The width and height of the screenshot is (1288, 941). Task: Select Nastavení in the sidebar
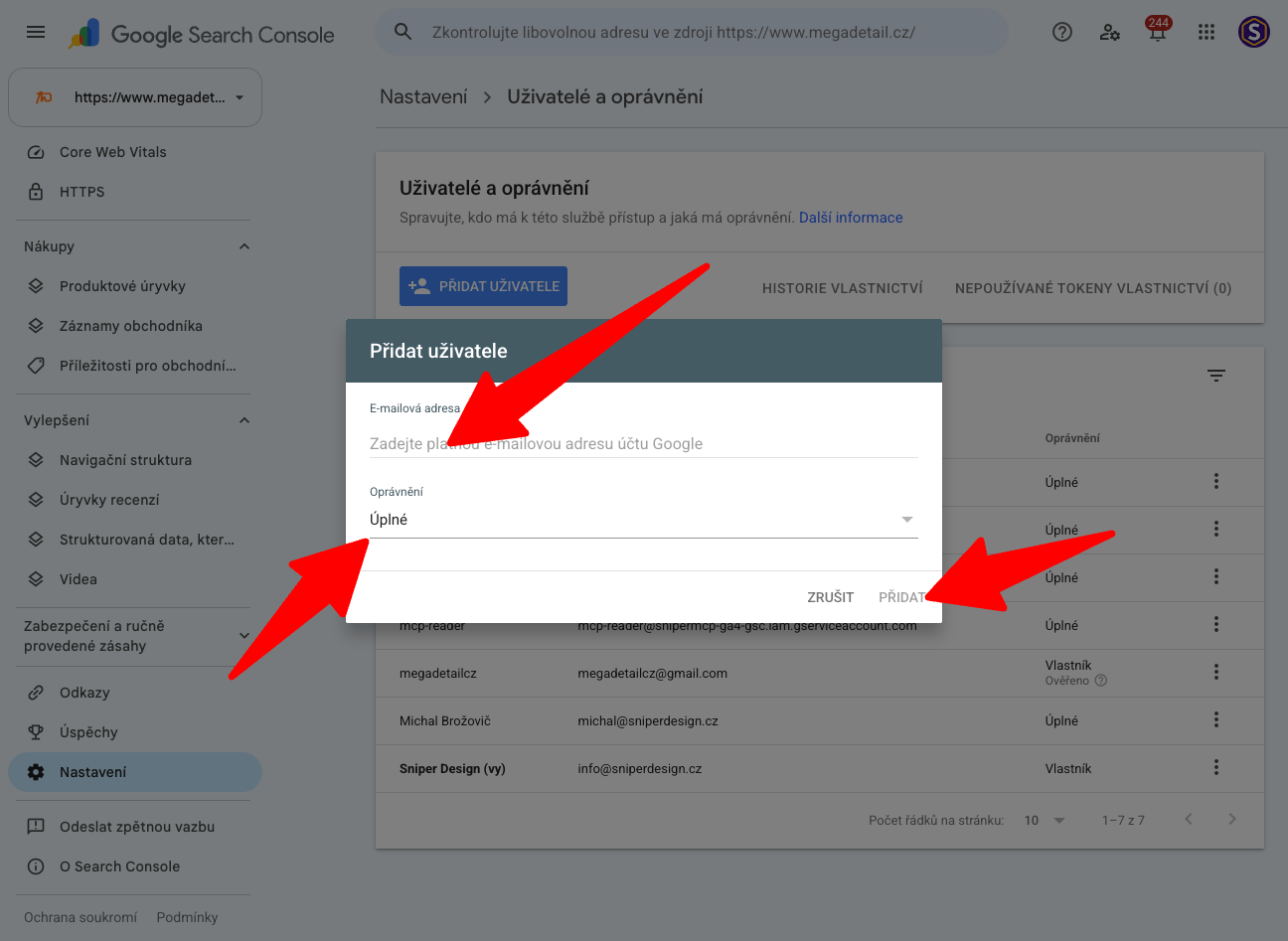coord(135,772)
